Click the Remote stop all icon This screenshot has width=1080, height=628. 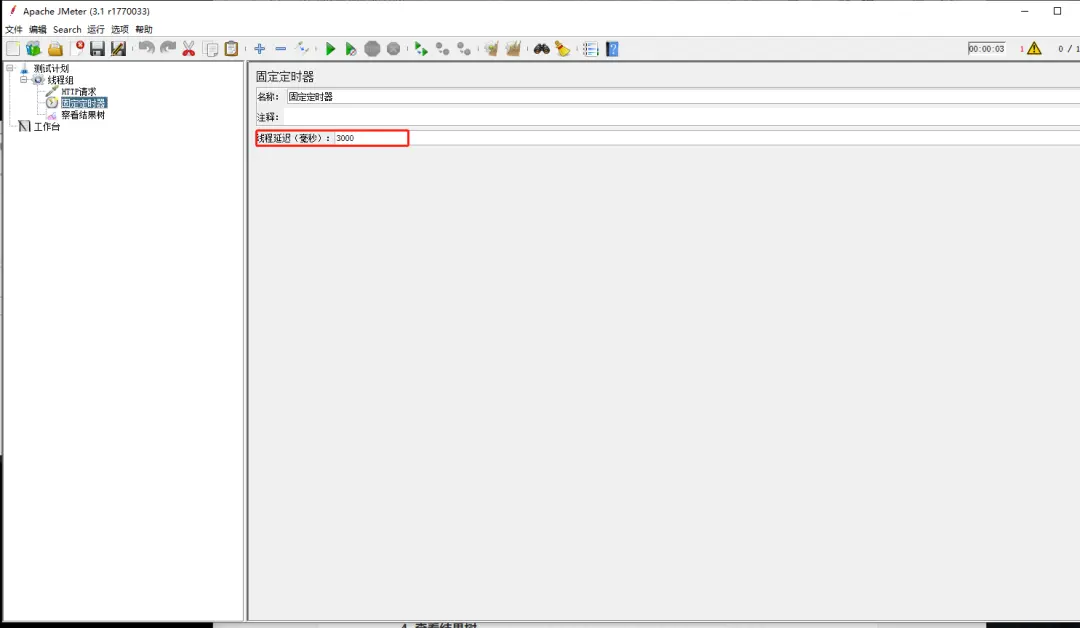tap(443, 49)
